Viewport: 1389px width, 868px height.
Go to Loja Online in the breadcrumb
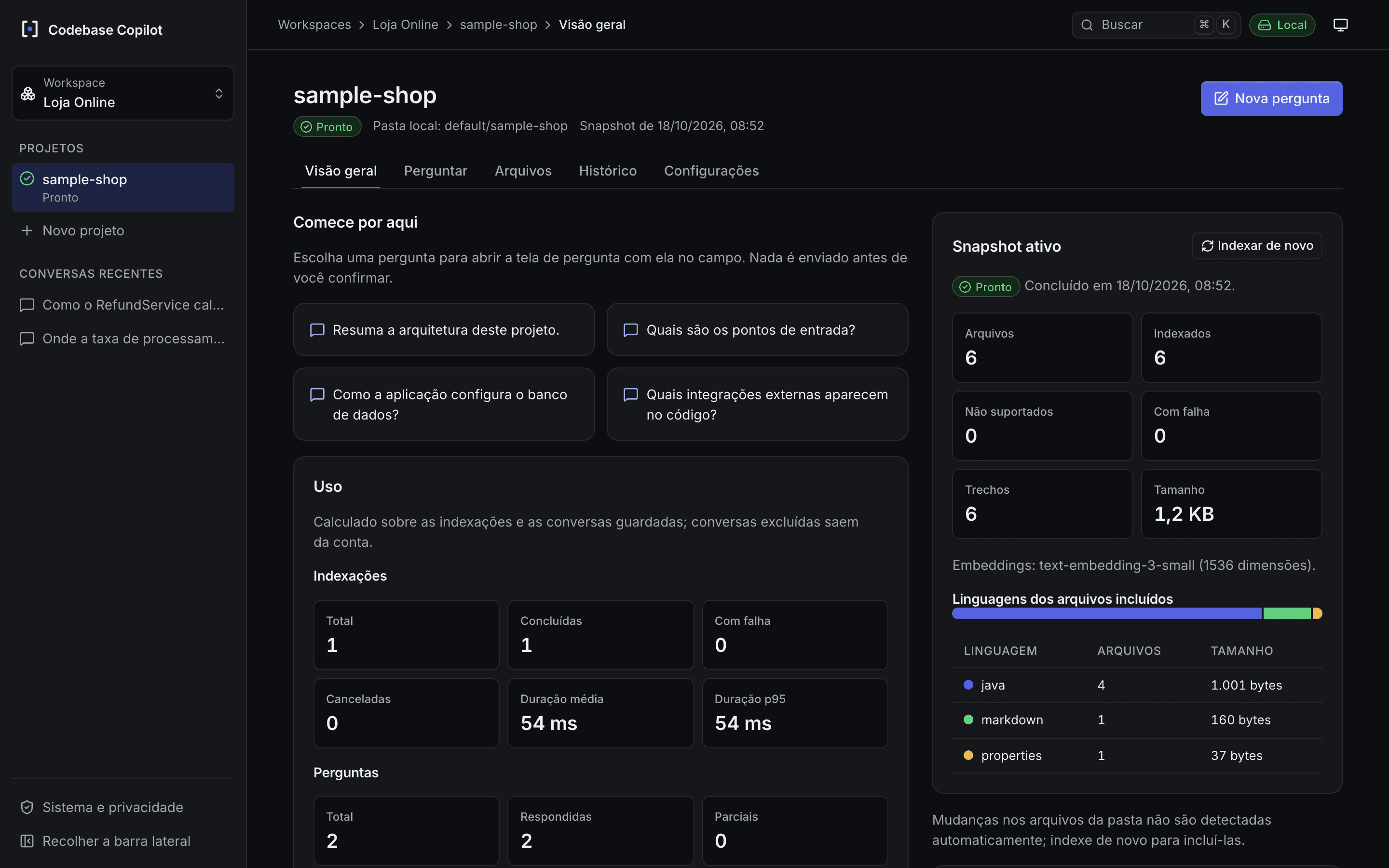pyautogui.click(x=405, y=25)
